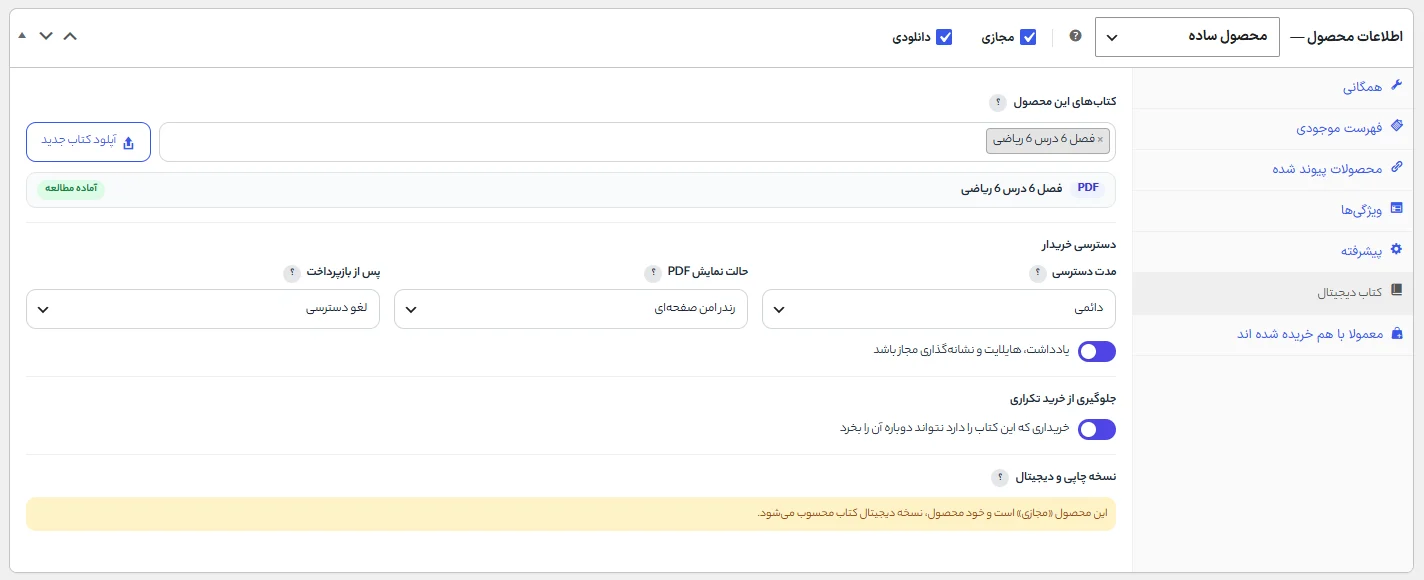
Task: Click help icon beside پس از بازپرداخت
Action: pos(291,271)
